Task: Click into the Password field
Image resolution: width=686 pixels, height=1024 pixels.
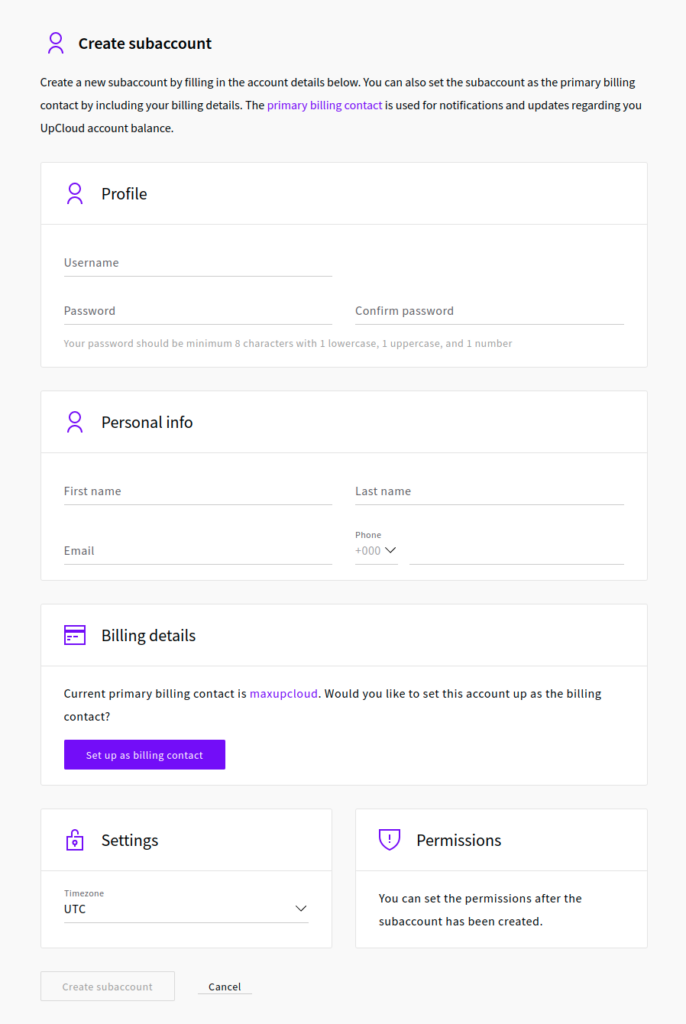Action: point(197,311)
